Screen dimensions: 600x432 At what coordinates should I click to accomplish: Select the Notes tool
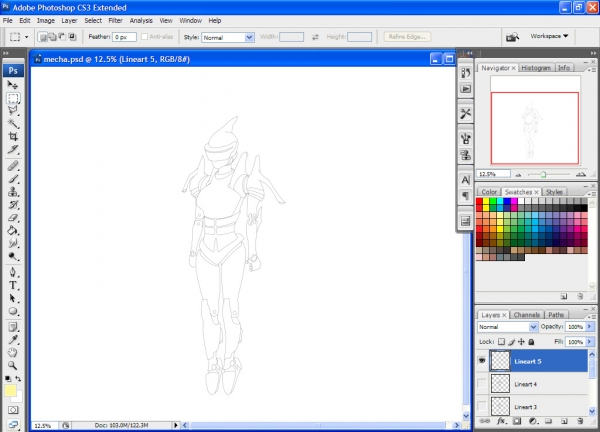coord(13,327)
